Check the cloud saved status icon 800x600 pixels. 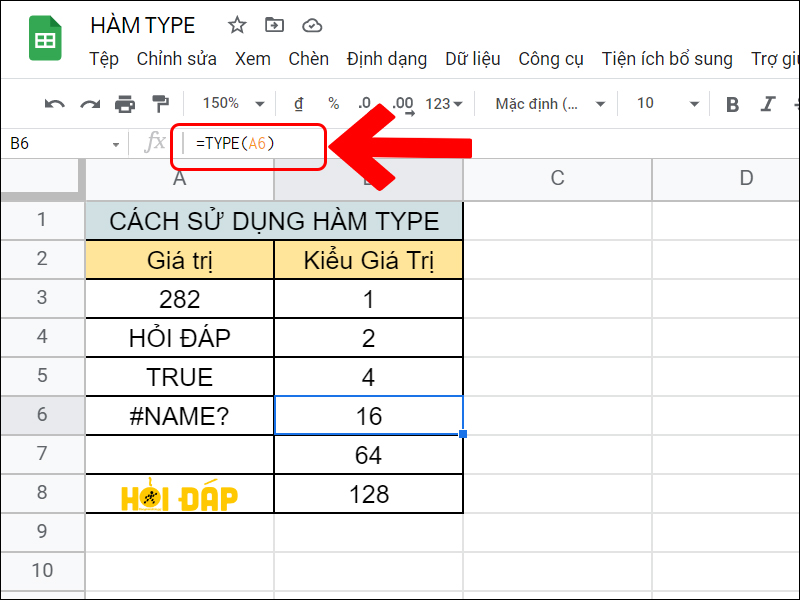click(312, 25)
